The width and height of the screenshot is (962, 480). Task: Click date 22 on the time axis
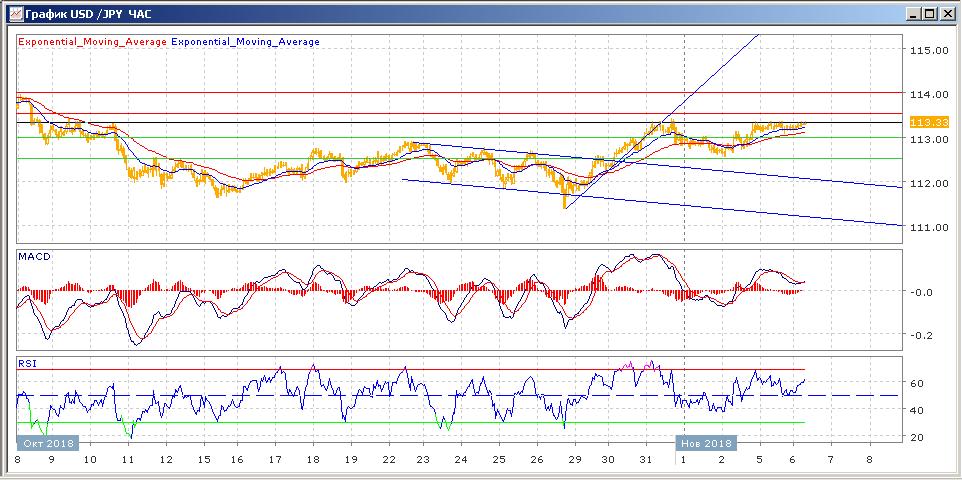[x=389, y=459]
